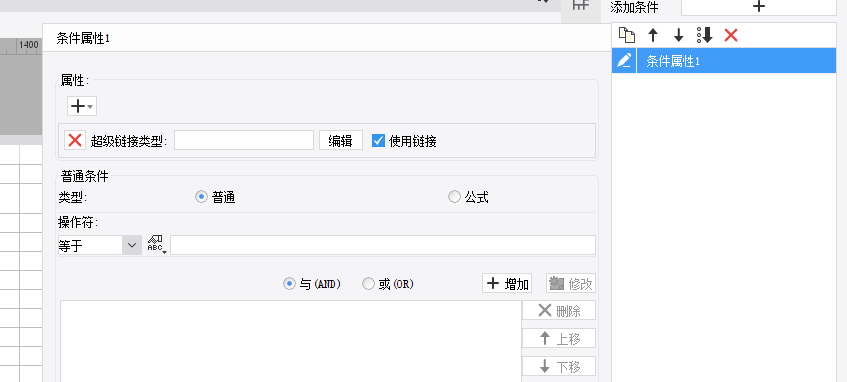This screenshot has width=847, height=382.
Task: Click the 超级链接类型 text field
Action: coord(244,140)
